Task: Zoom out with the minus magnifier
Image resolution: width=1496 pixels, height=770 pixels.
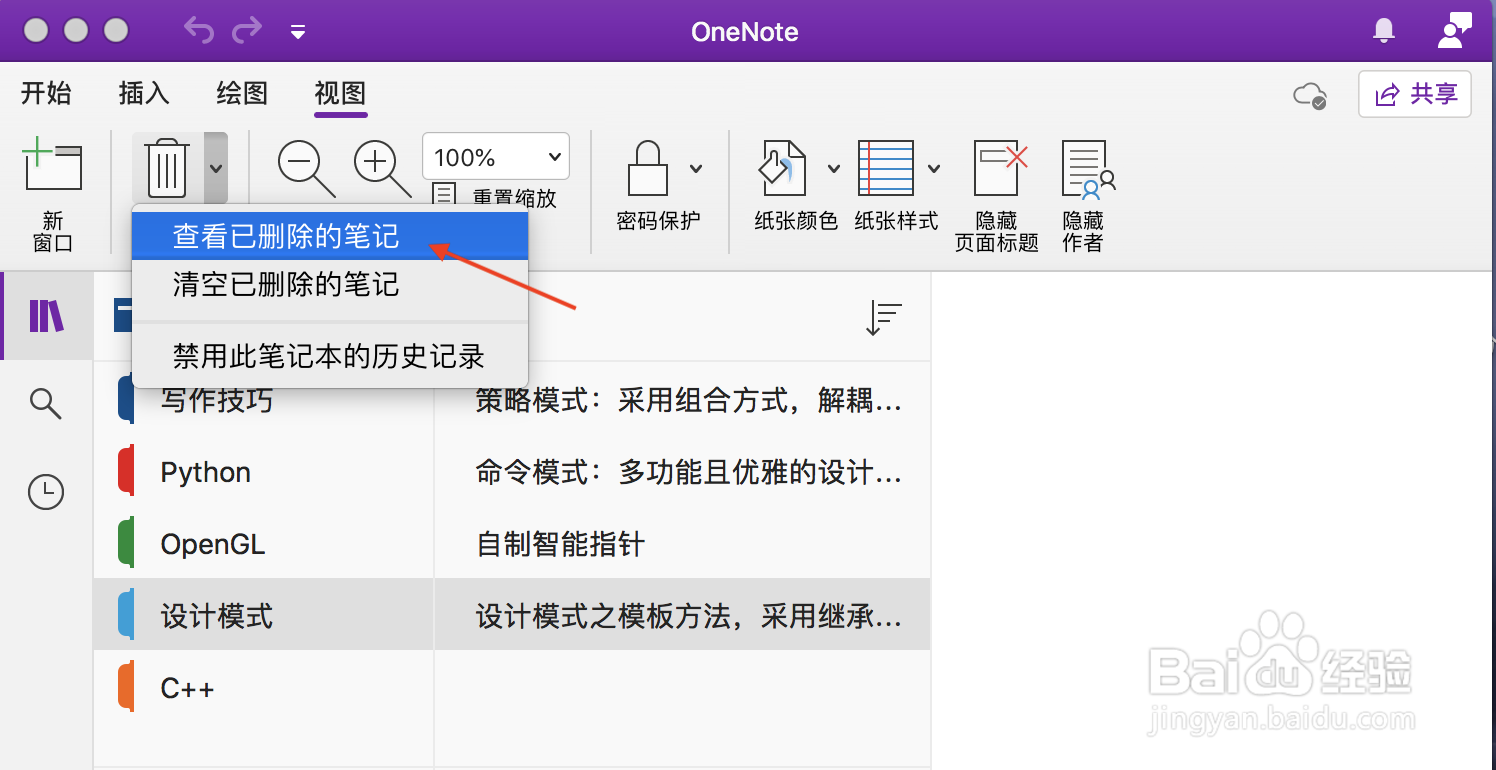Action: click(x=305, y=168)
